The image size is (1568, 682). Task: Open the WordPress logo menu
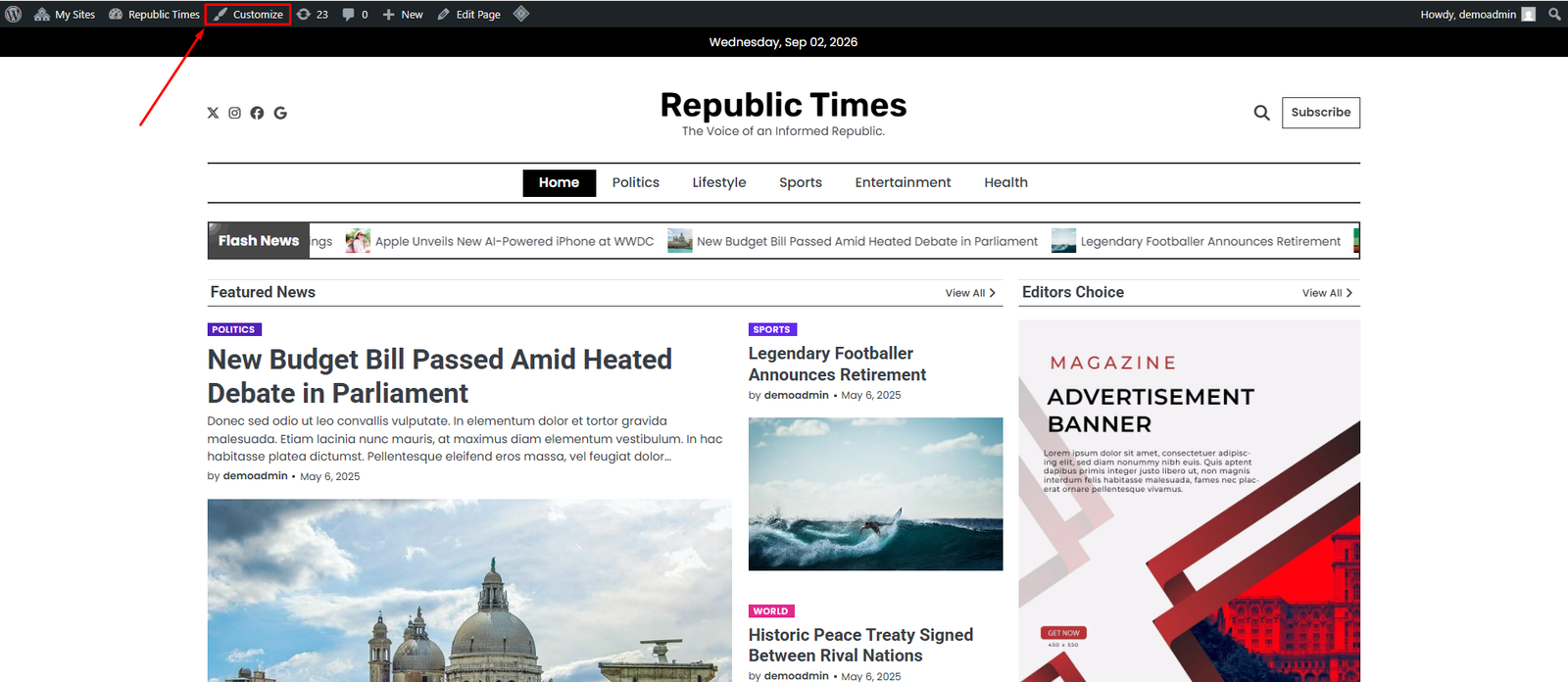tap(14, 14)
